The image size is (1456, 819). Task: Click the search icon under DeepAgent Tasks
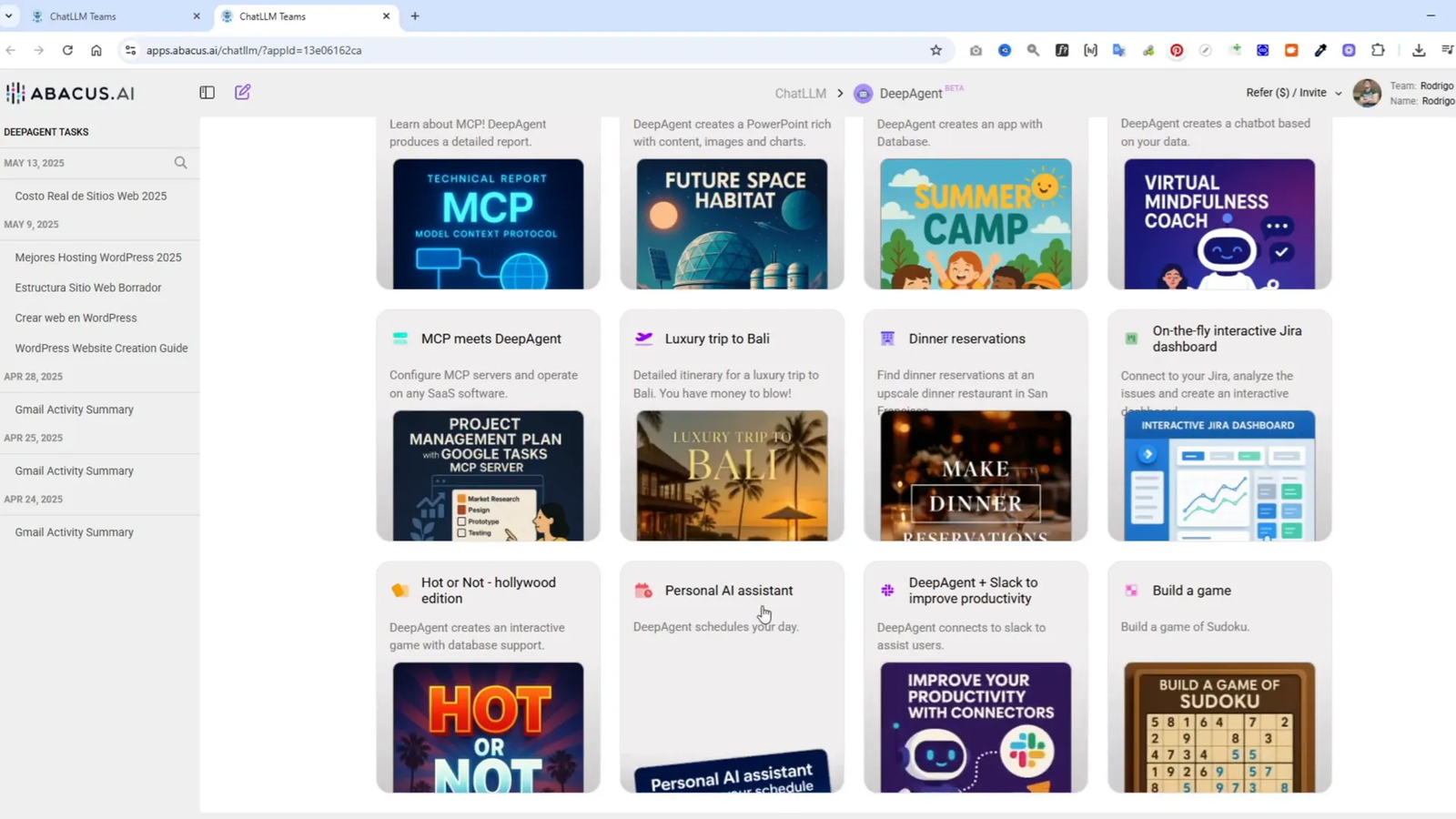pos(180,162)
